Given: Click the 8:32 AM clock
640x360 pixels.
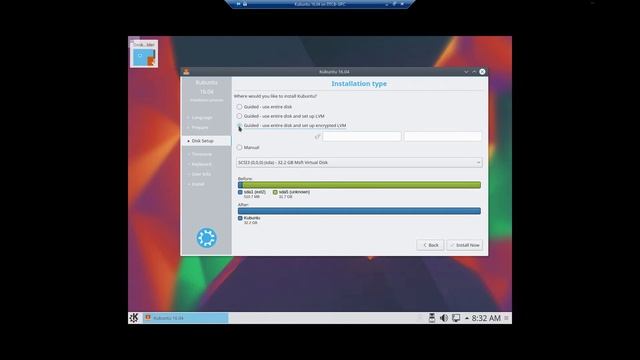Looking at the screenshot, I should 486,318.
